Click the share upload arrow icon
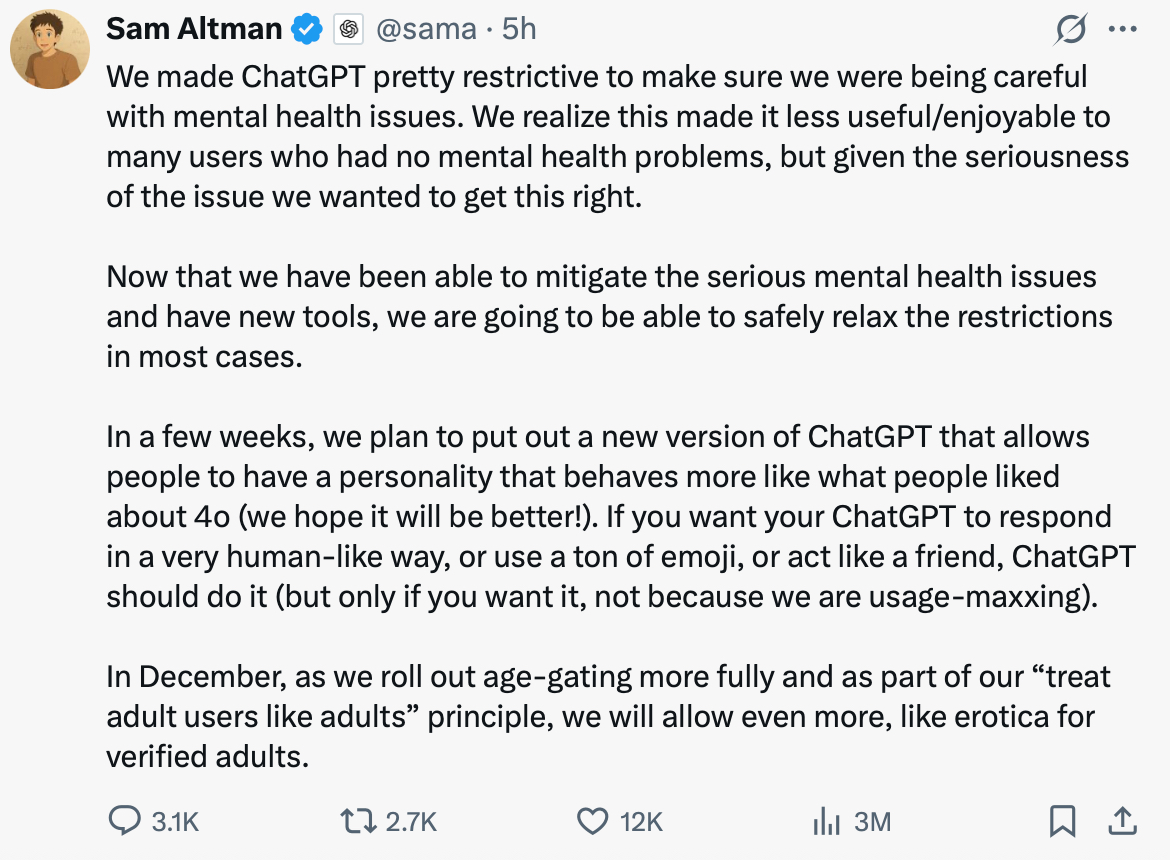Screen dimensions: 1170x860 [x=1123, y=821]
